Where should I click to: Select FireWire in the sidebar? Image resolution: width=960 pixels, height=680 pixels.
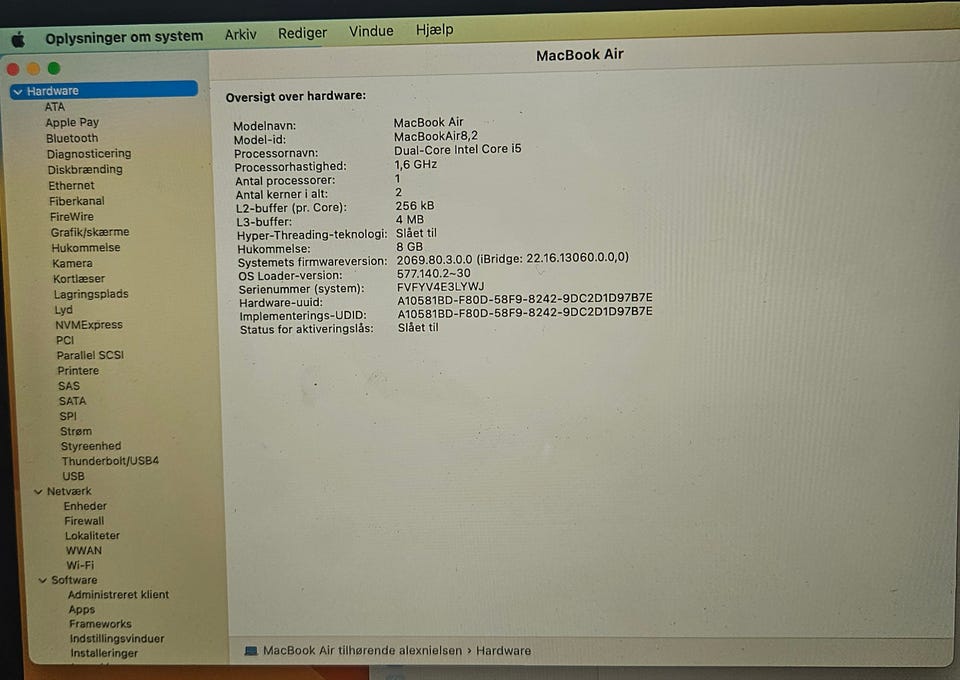click(72, 217)
